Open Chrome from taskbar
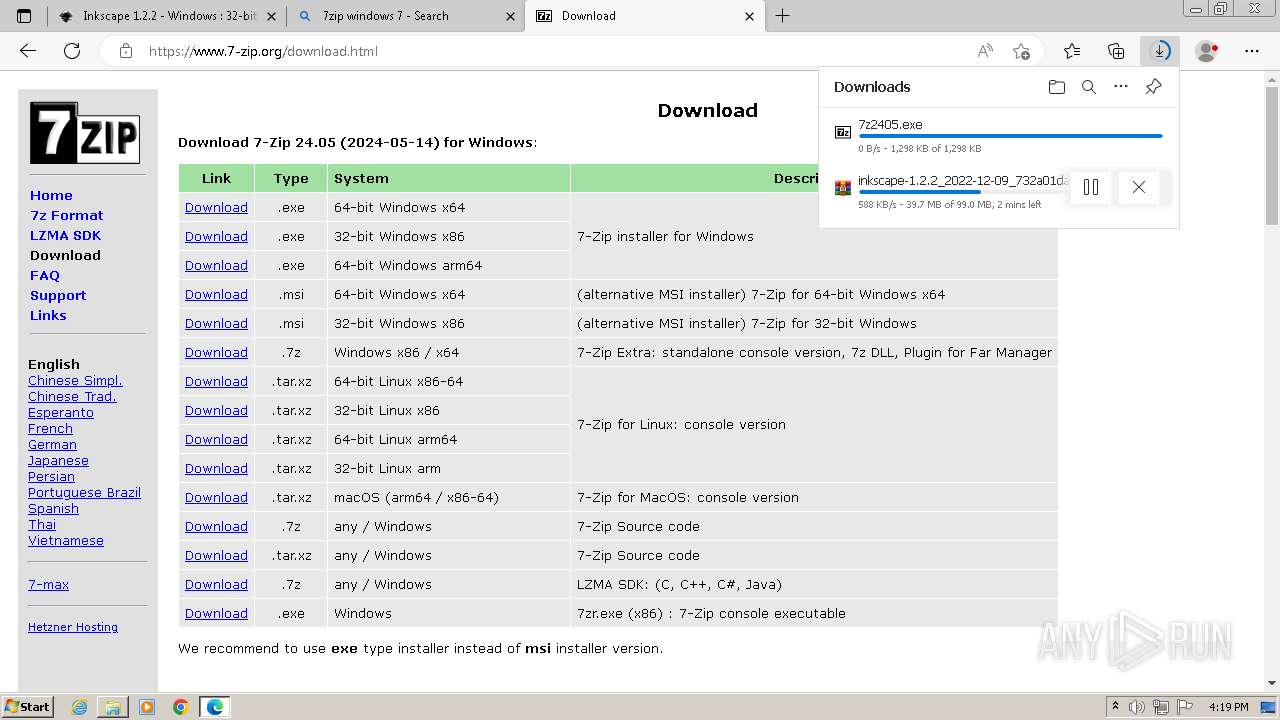This screenshot has height=720, width=1280. click(x=181, y=707)
